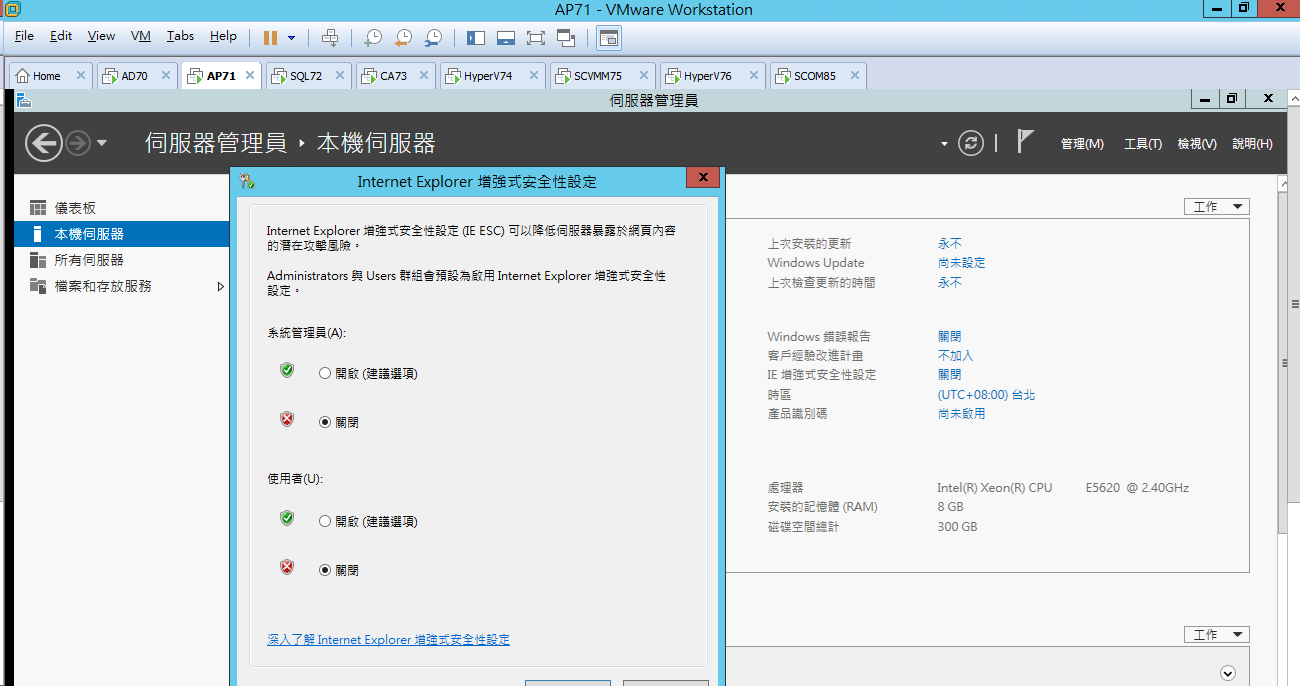Open the VM menu
Screen dimensions: 1300x686
(x=141, y=36)
